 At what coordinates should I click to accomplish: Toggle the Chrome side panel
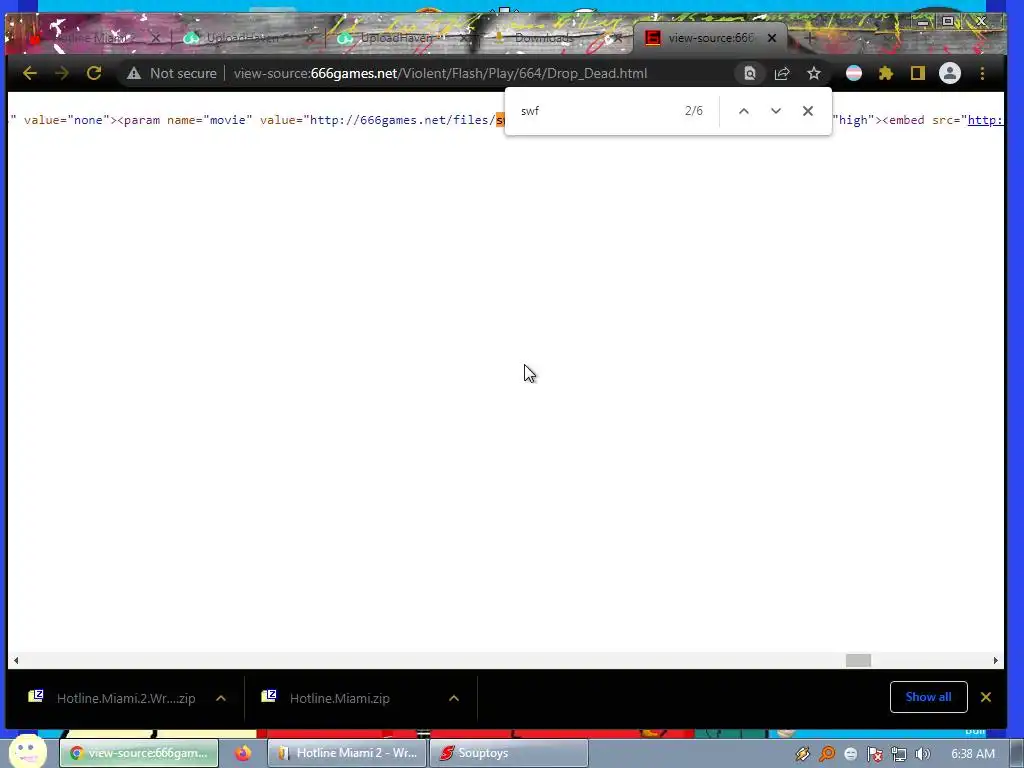tap(918, 73)
